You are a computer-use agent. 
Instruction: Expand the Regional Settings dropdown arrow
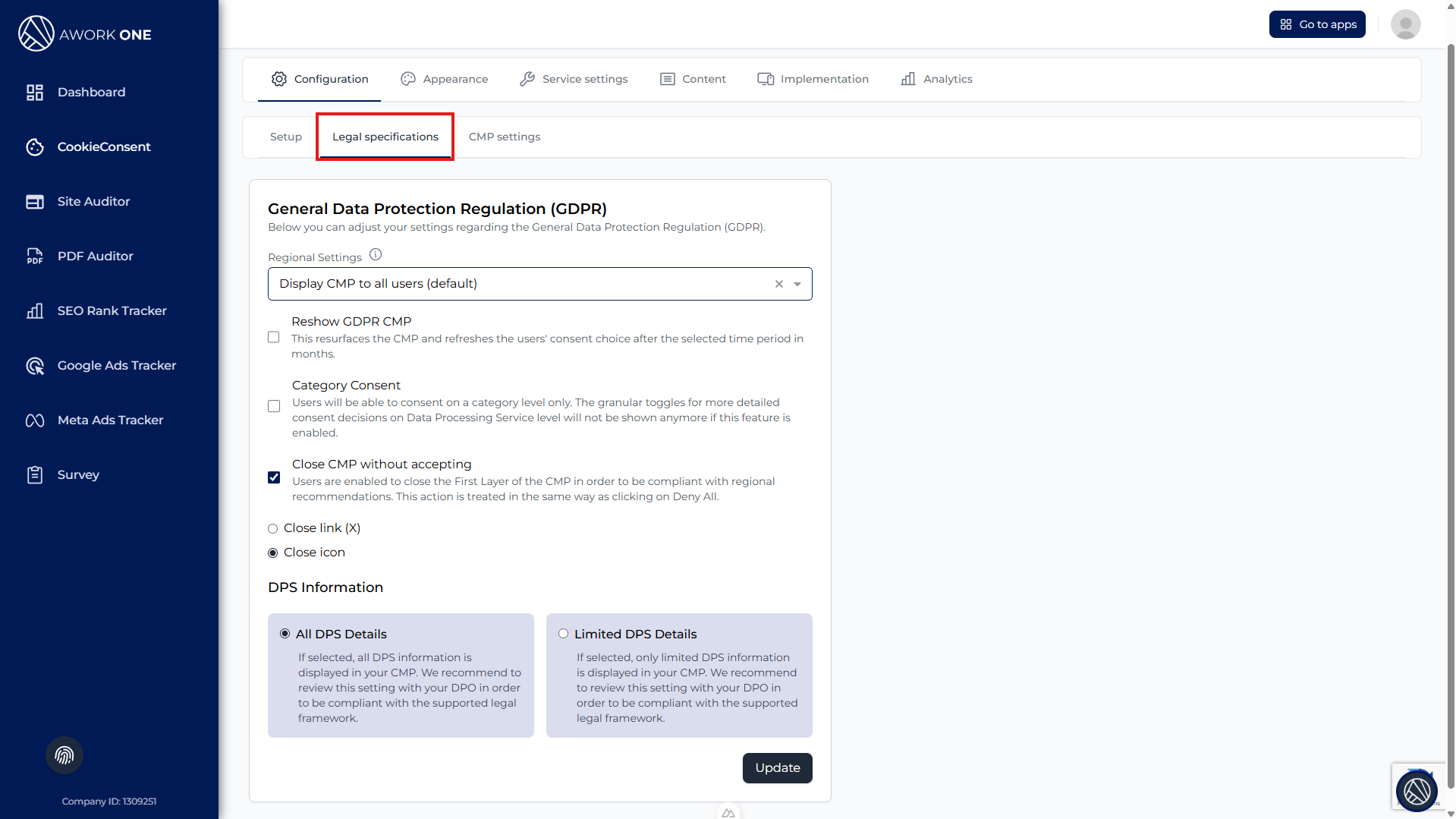(797, 284)
